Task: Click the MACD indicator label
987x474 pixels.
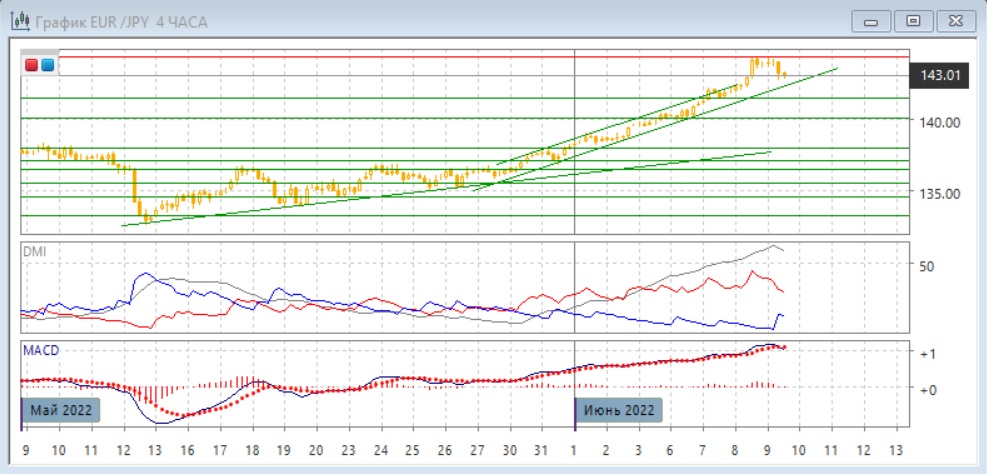Action: pos(41,350)
